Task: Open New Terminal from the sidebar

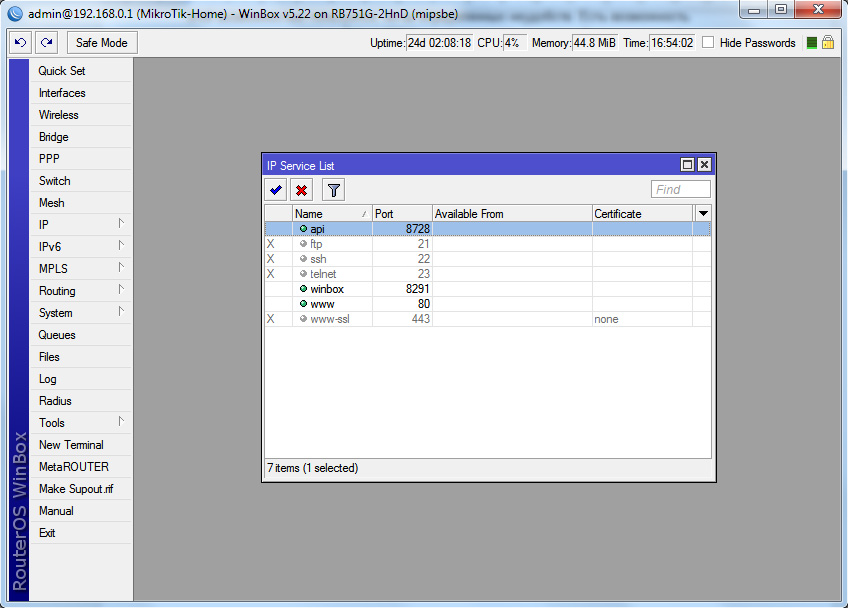Action: (x=71, y=444)
